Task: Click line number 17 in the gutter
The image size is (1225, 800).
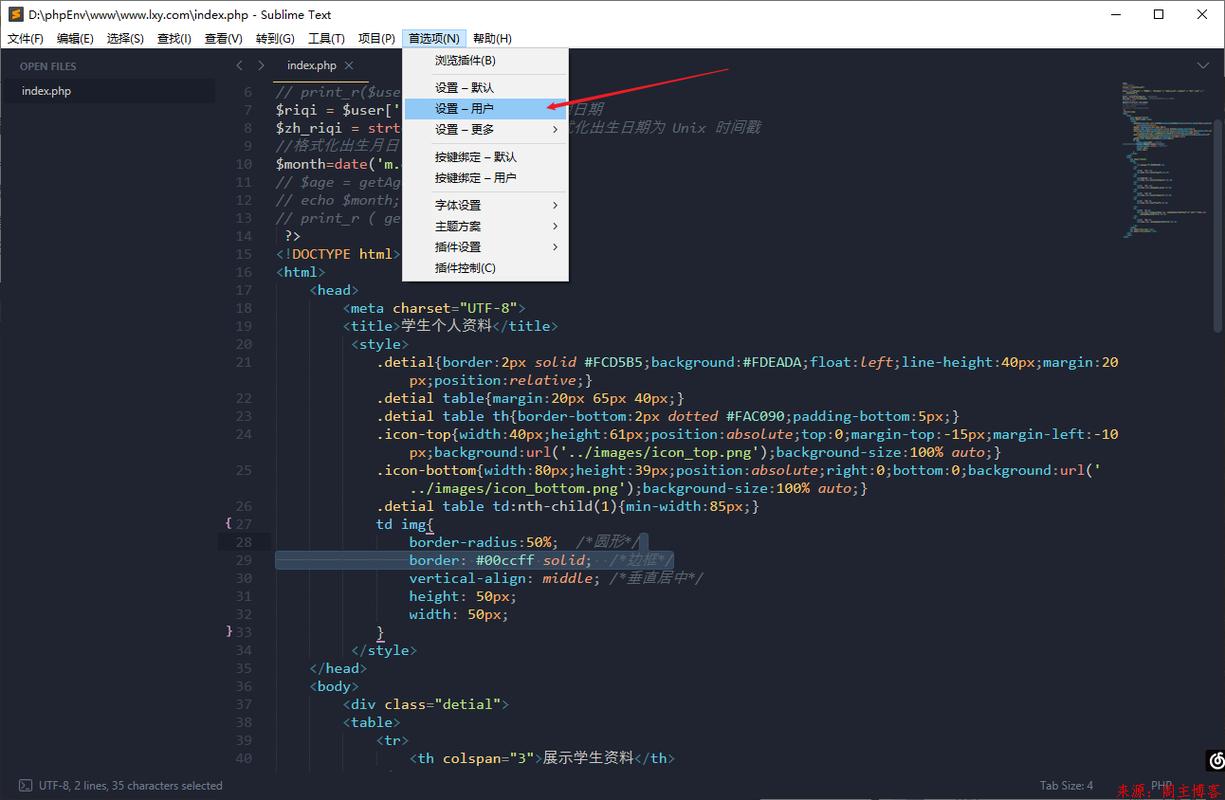Action: (244, 290)
